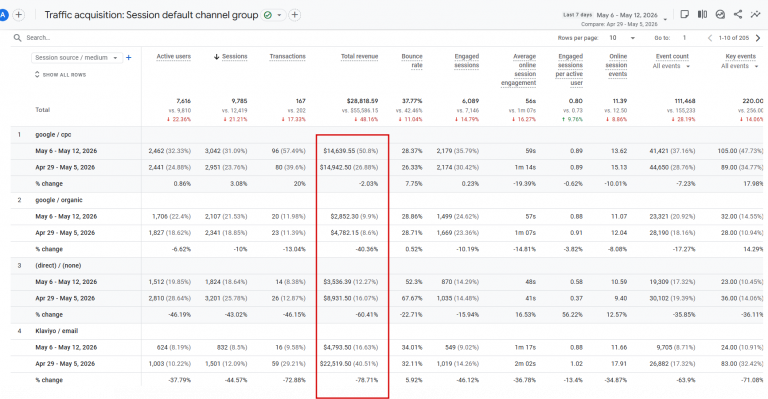Share this report via the share icon
This screenshot has width=768, height=399.
pos(738,14)
